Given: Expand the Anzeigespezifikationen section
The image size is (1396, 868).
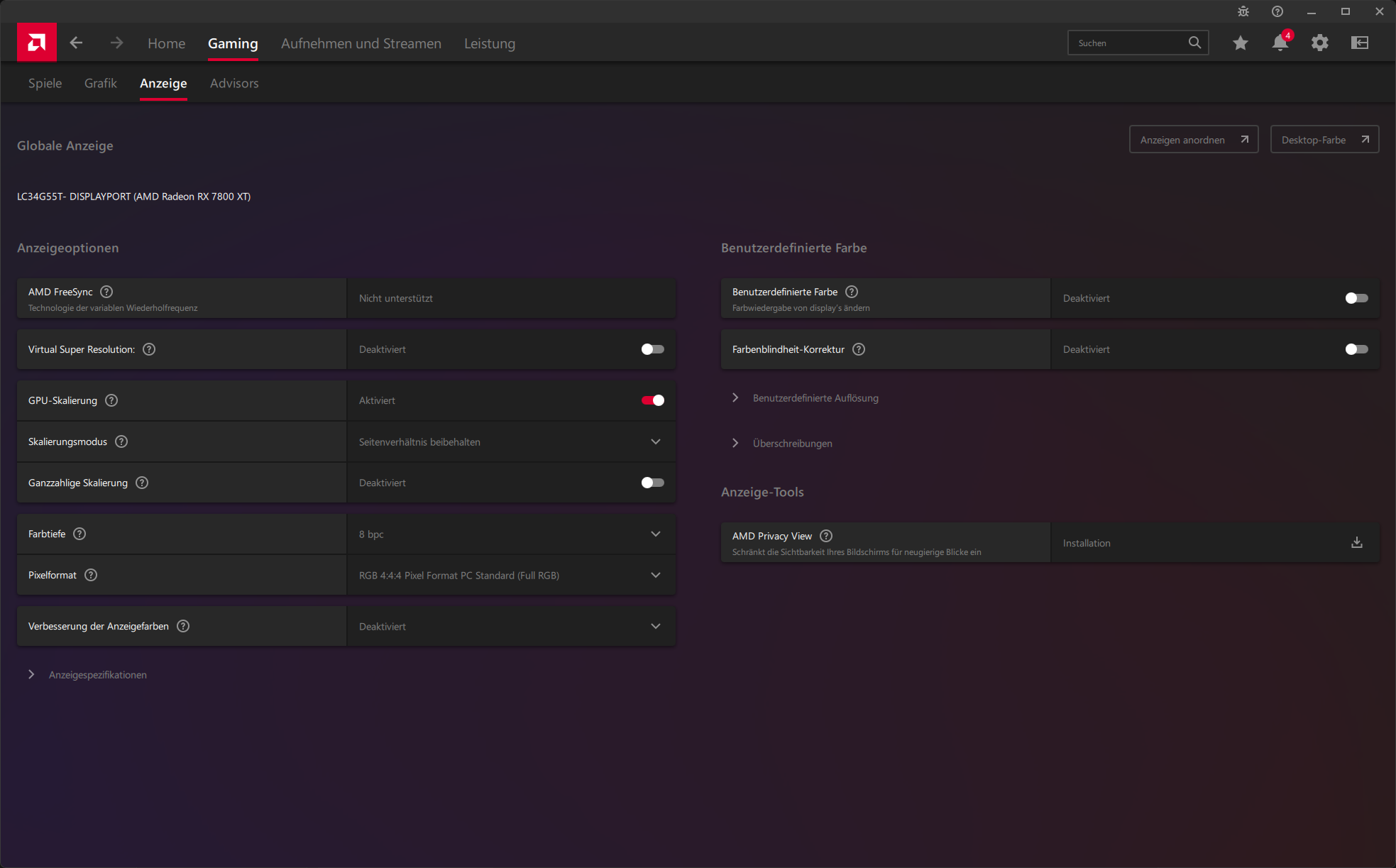Looking at the screenshot, I should 97,675.
